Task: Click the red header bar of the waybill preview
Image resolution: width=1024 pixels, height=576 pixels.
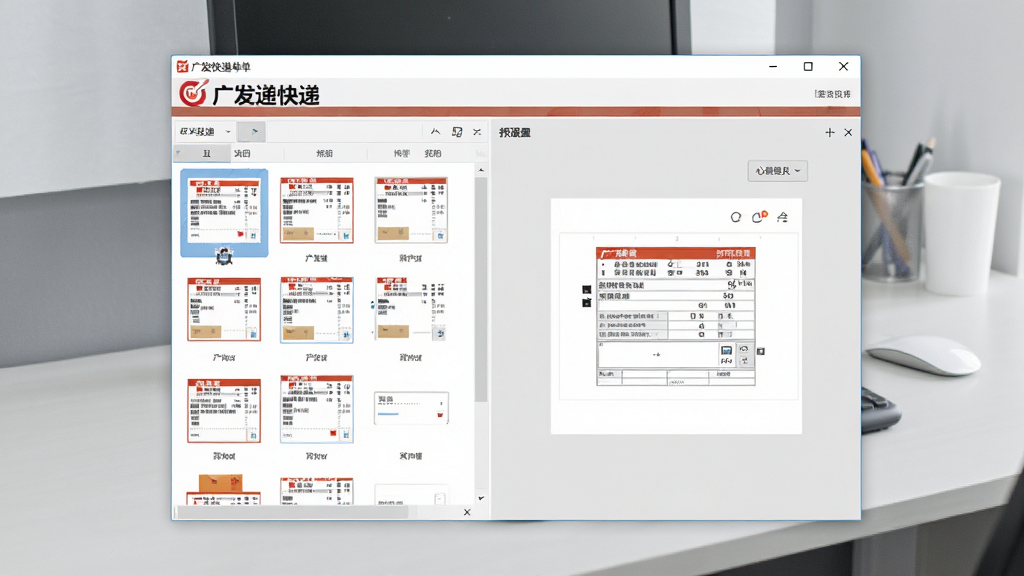Action: 676,253
